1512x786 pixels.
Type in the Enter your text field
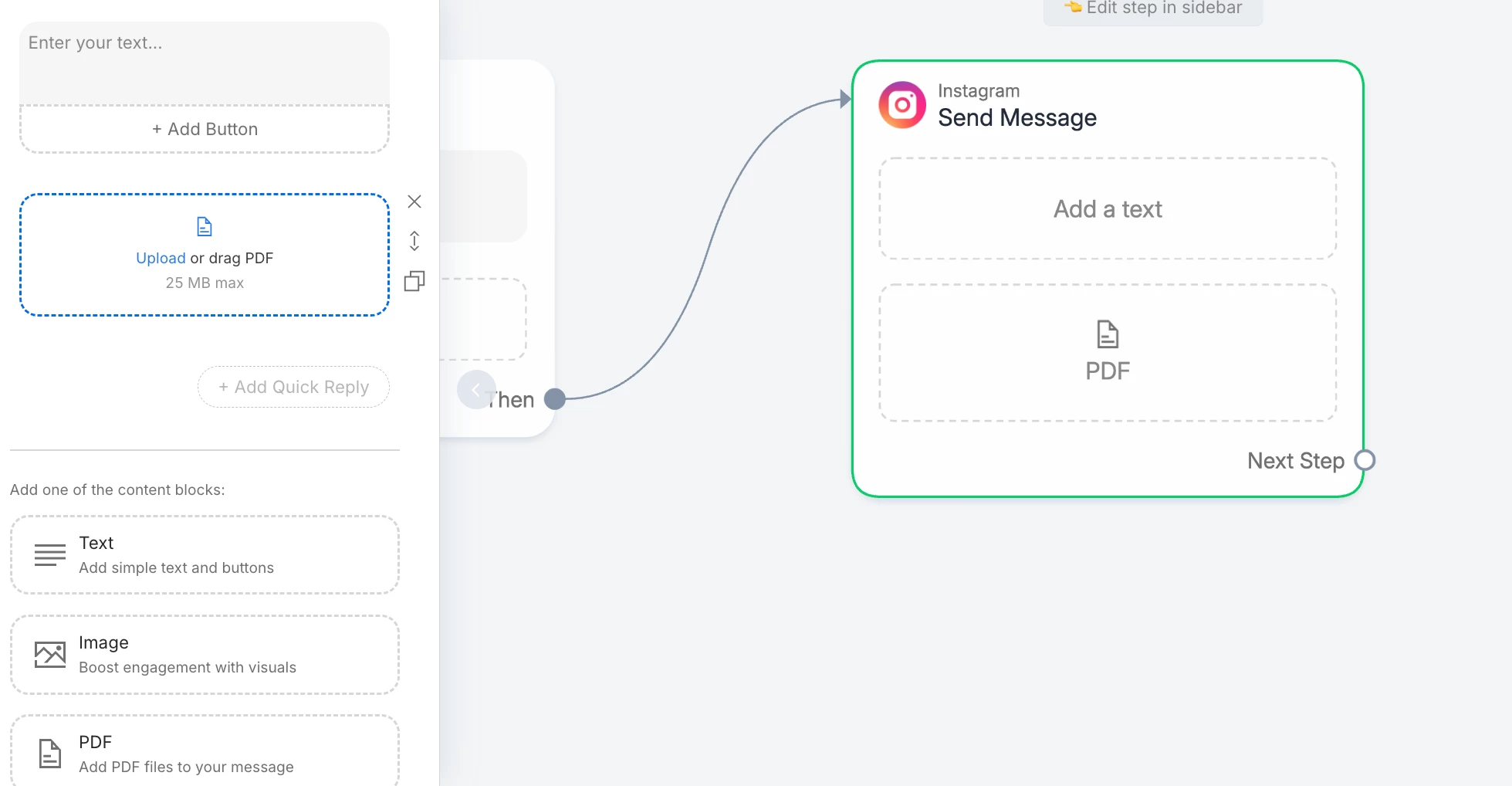[x=205, y=63]
